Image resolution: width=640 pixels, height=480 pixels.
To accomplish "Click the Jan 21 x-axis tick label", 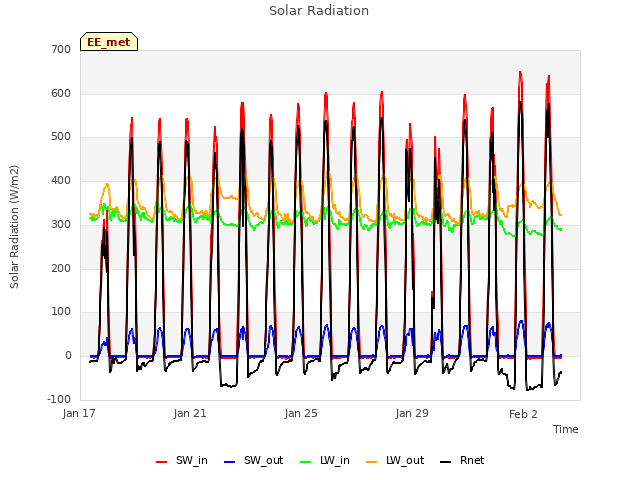I will click(190, 413).
